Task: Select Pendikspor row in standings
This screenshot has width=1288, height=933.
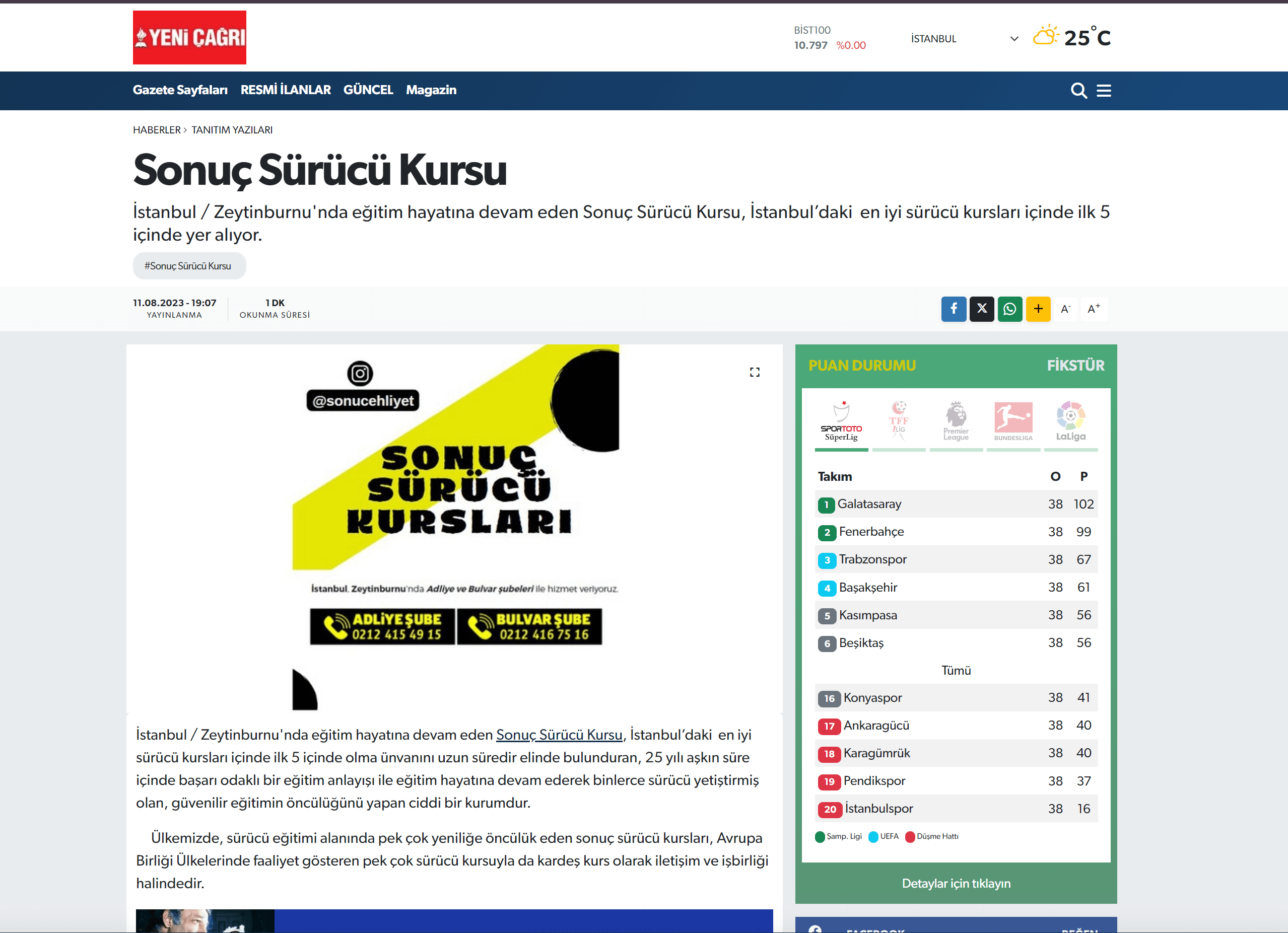Action: click(x=956, y=781)
